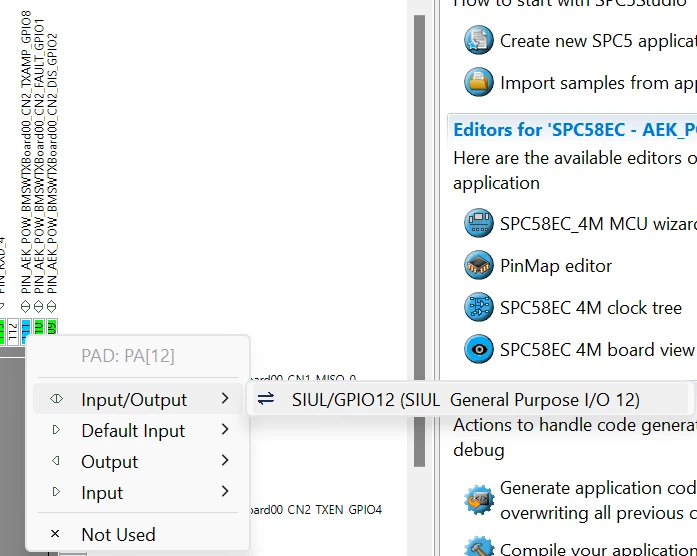Viewport: 697px width, 556px height.
Task: Click PIN_AEK_POW_BMSWTXBoard00_CN2_TXAMP_GPIO8 pin label
Action: pos(26,152)
